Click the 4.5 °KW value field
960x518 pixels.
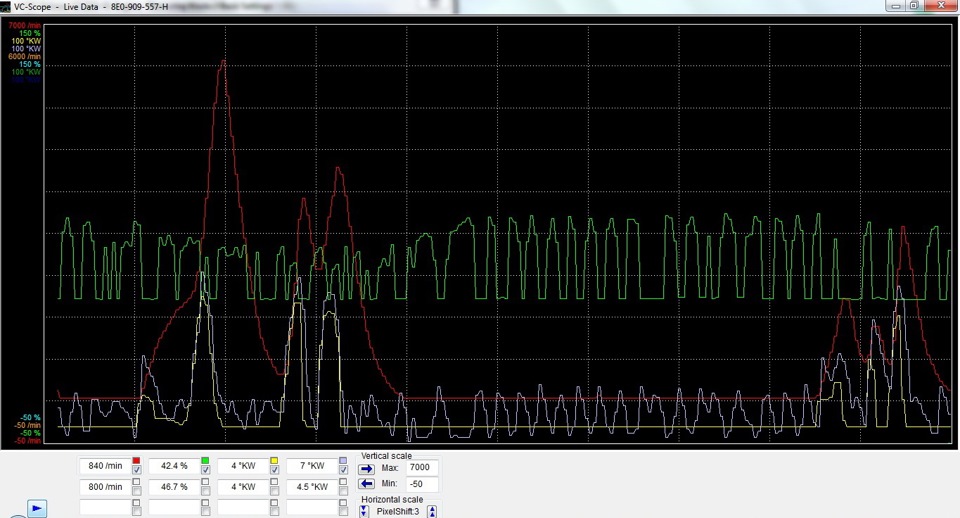[x=312, y=487]
